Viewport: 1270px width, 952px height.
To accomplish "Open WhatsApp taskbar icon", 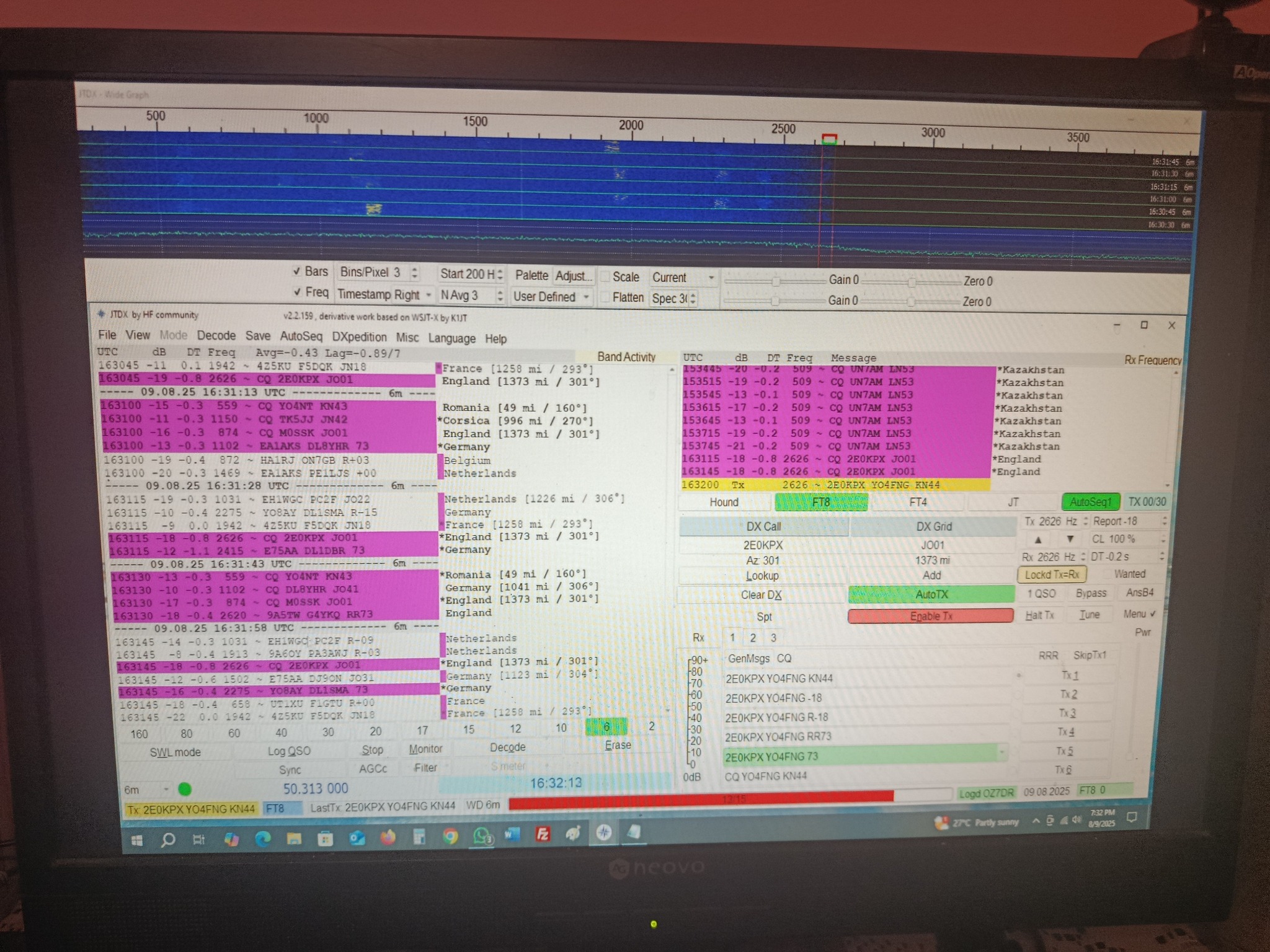I will point(482,837).
